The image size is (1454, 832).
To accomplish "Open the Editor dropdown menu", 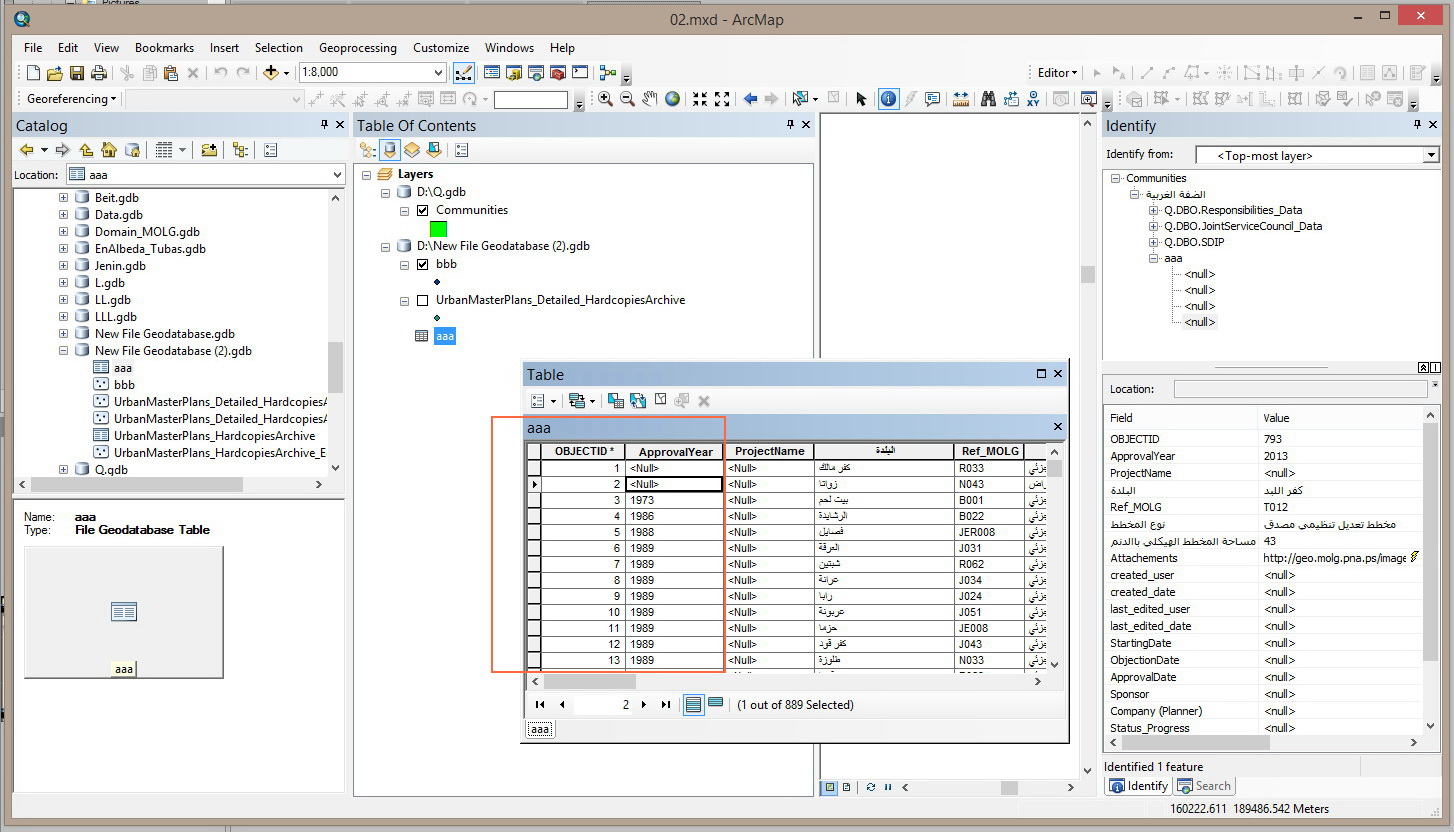I will tap(1058, 72).
